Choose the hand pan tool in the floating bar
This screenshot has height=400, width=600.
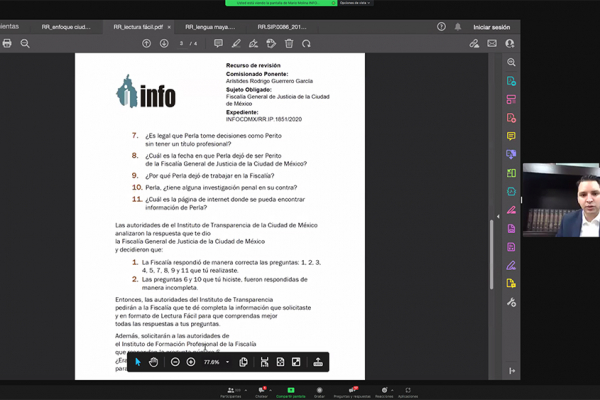[x=153, y=362]
